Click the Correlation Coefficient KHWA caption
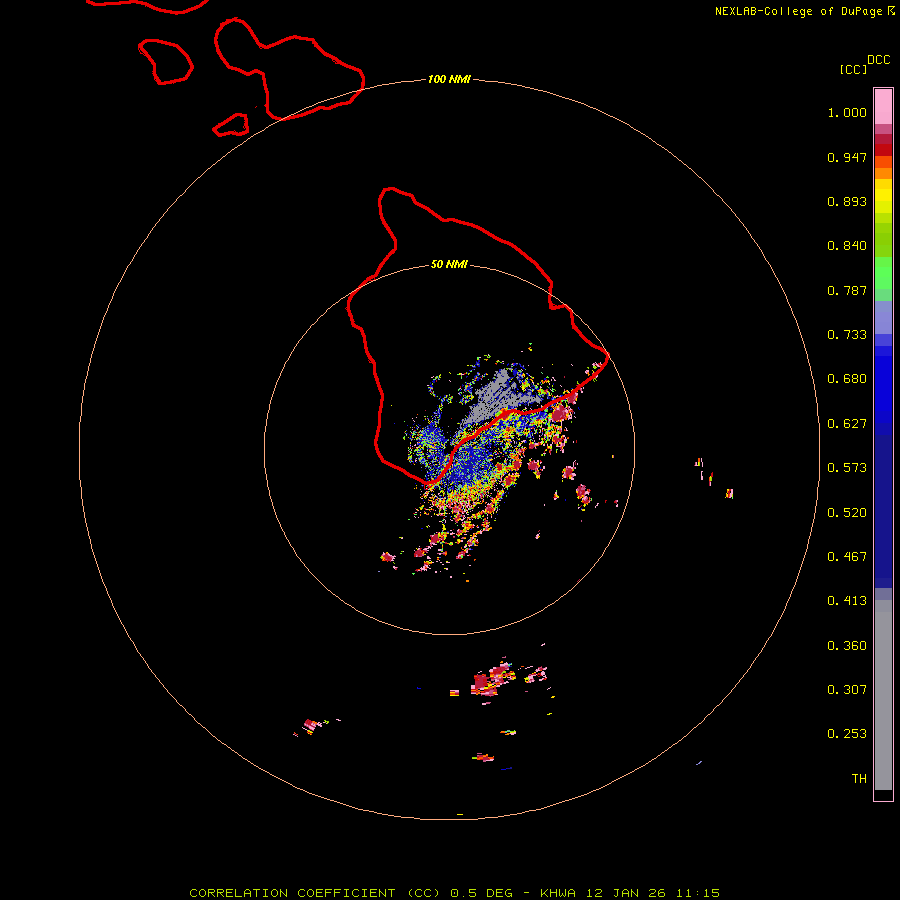This screenshot has width=900, height=900. pyautogui.click(x=454, y=893)
